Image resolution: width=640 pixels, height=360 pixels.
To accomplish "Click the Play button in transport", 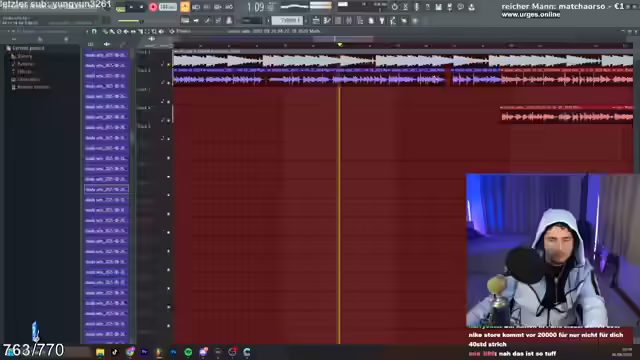I will pos(131,7).
